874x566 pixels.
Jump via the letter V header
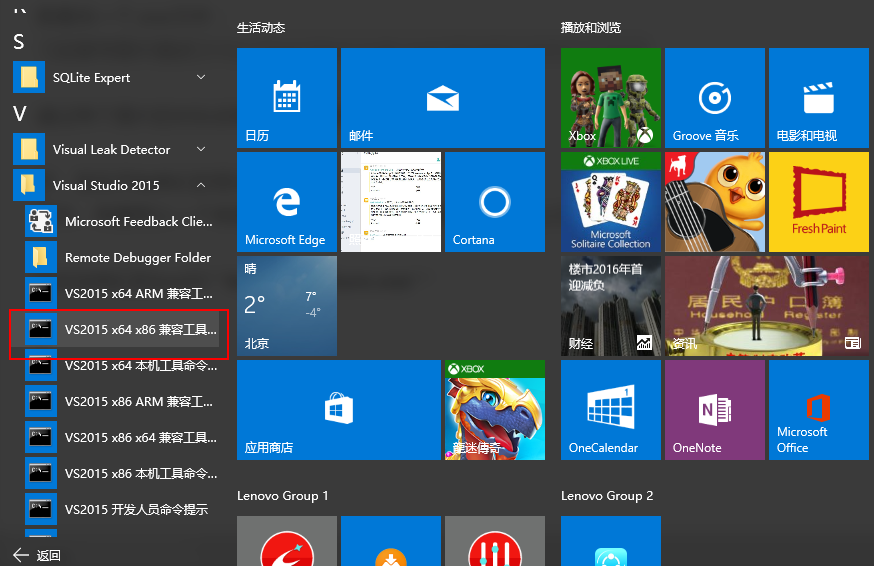20,114
